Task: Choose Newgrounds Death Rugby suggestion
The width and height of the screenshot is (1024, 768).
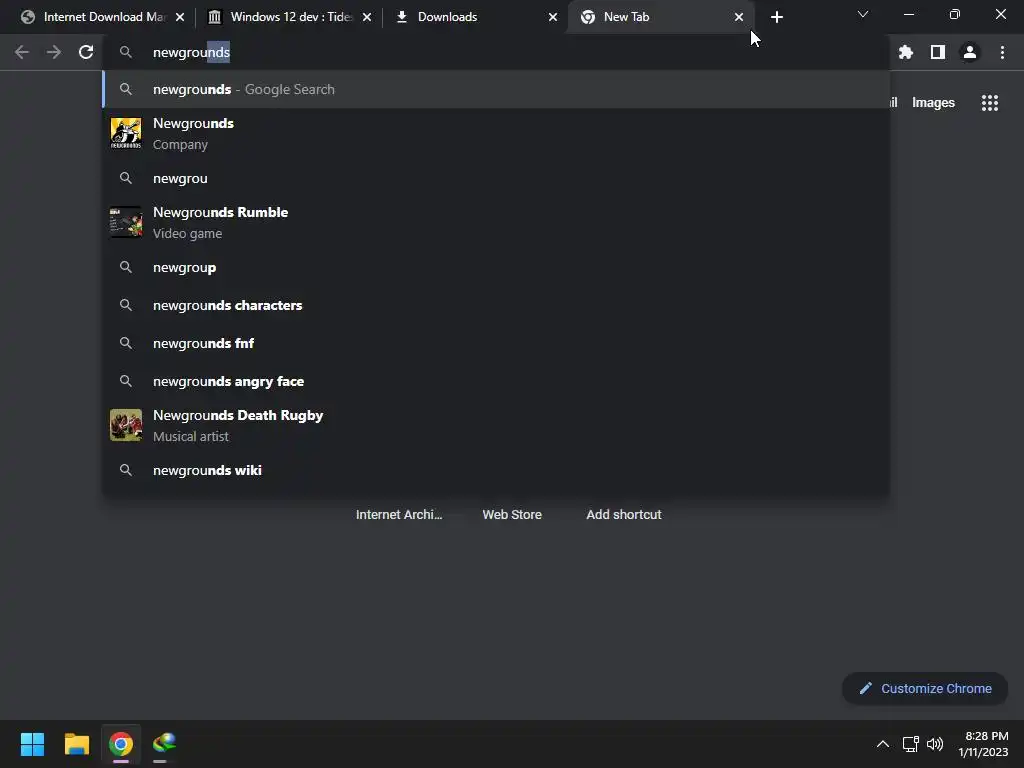Action: click(x=496, y=426)
